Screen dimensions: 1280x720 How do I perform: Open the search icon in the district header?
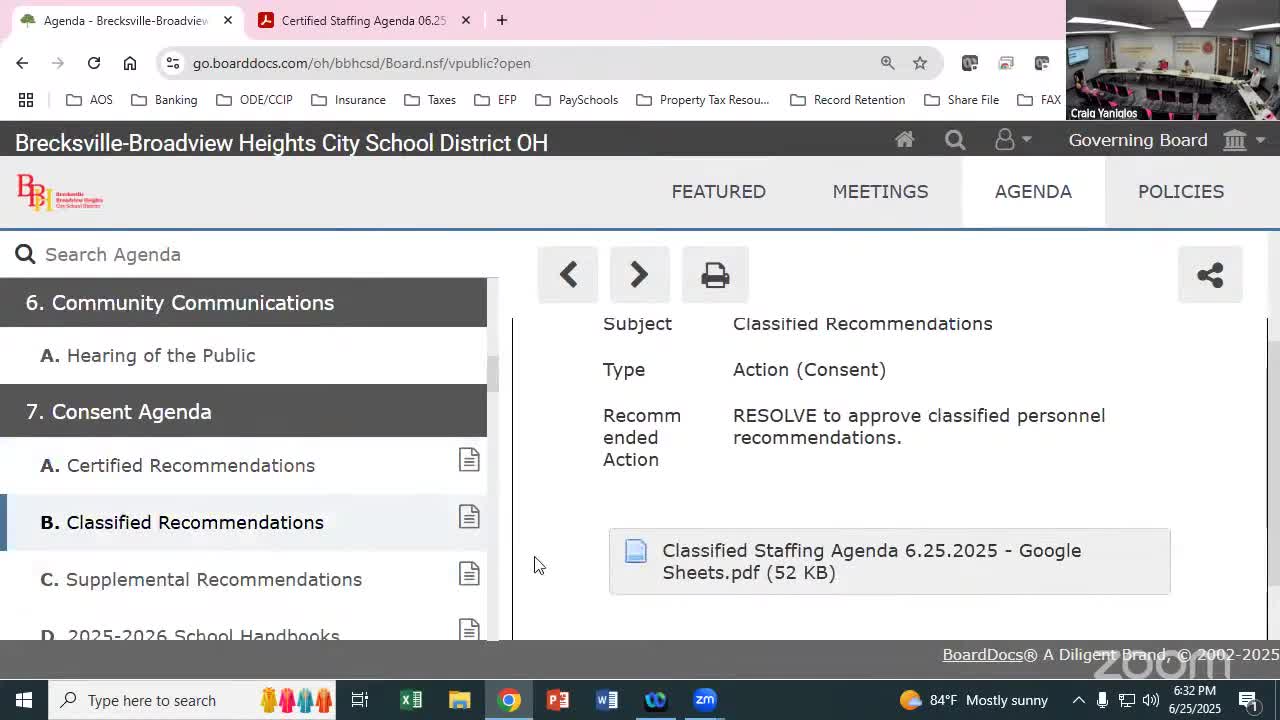(x=954, y=140)
